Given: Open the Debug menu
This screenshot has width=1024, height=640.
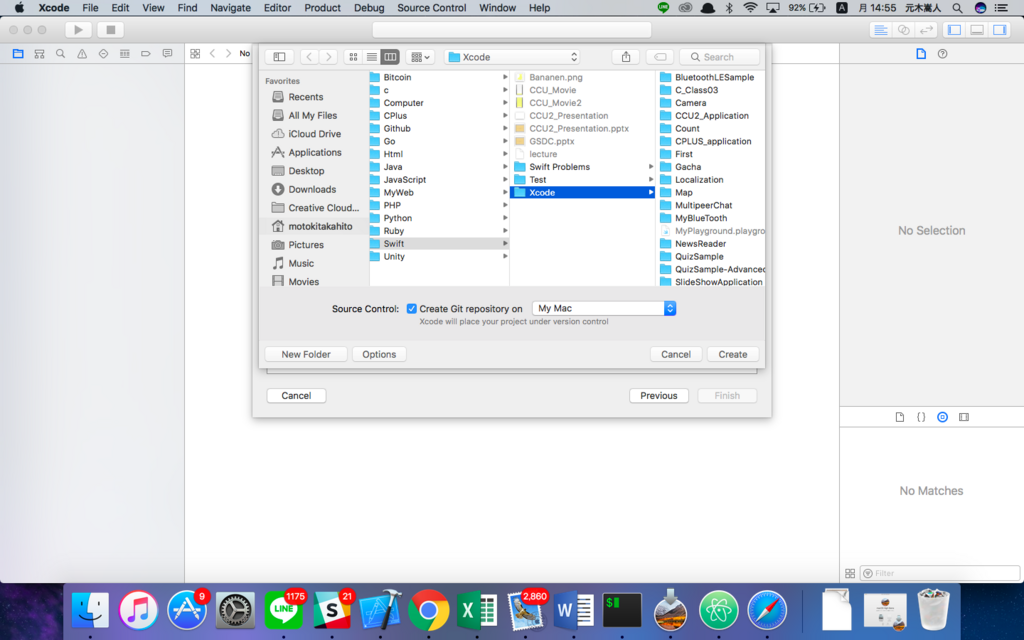Looking at the screenshot, I should tap(369, 8).
